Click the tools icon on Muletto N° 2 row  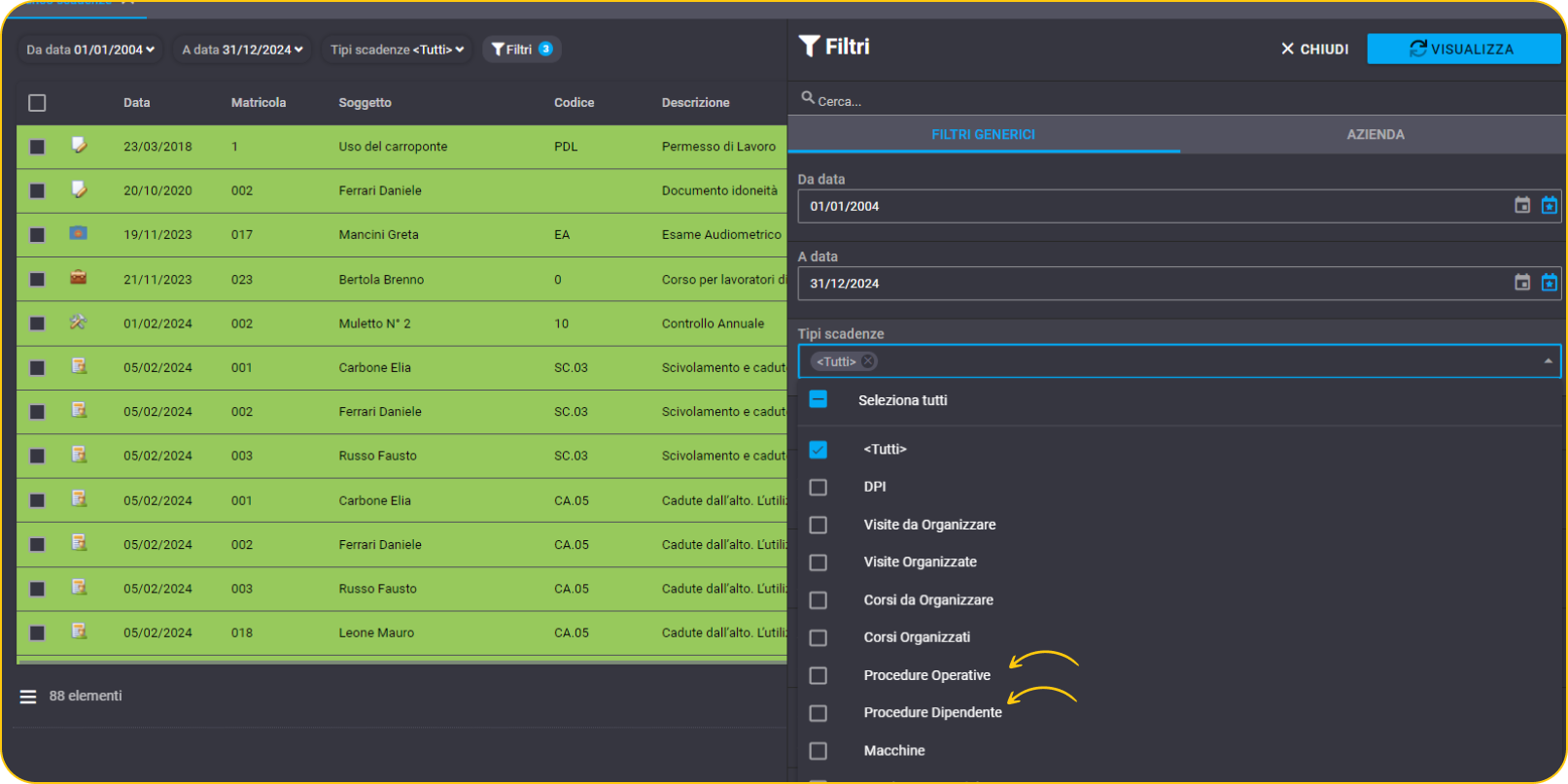click(x=79, y=323)
